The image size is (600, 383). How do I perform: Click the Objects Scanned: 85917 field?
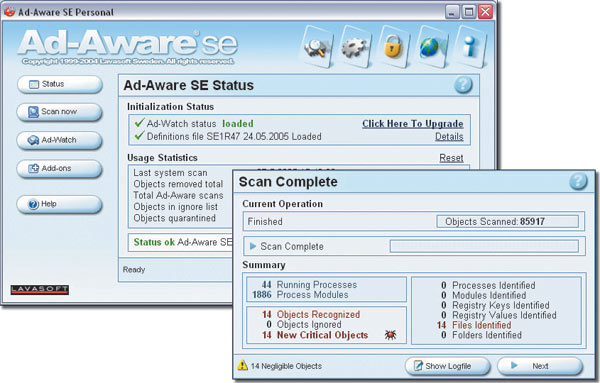[x=507, y=222]
